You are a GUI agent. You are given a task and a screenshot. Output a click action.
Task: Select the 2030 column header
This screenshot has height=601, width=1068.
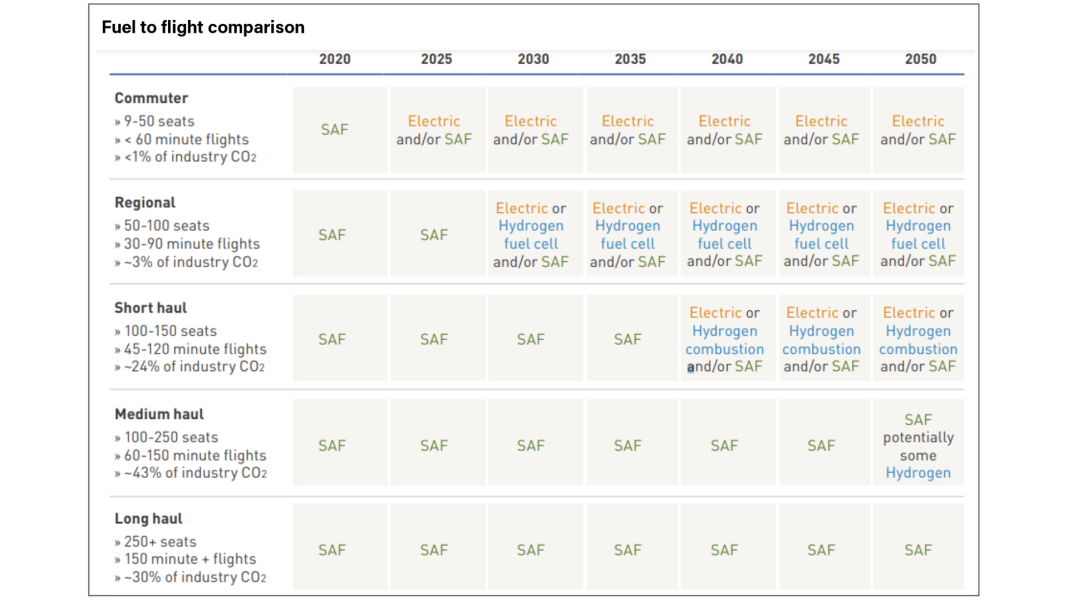pos(533,59)
